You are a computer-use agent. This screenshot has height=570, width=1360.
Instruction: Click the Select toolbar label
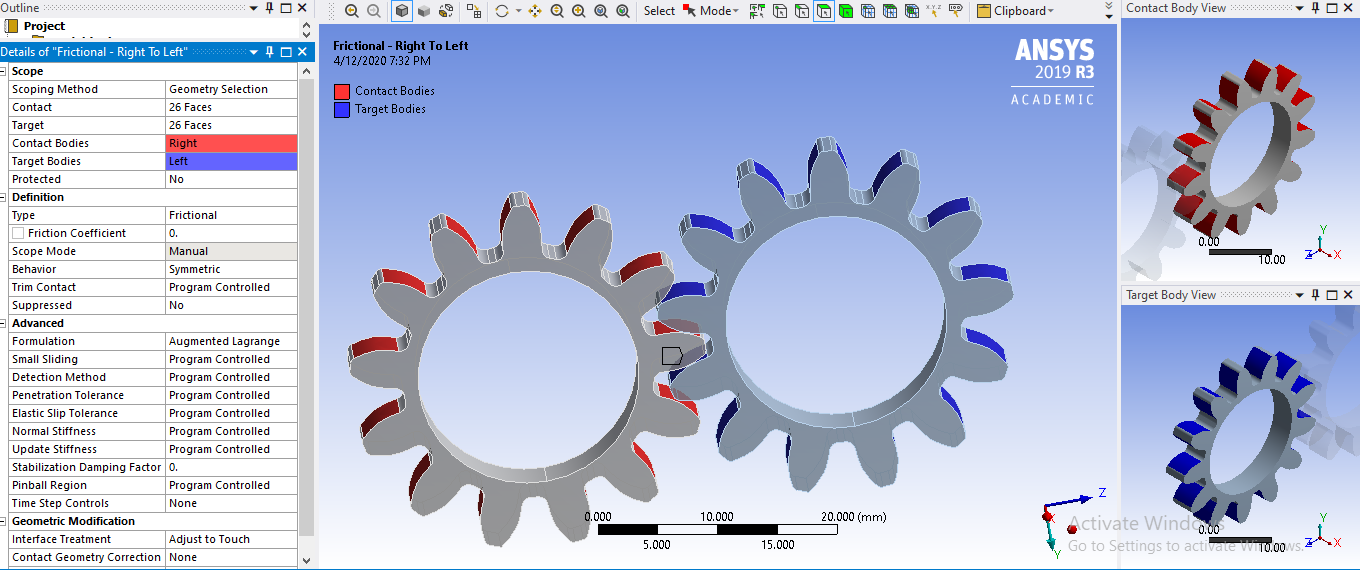pos(659,11)
